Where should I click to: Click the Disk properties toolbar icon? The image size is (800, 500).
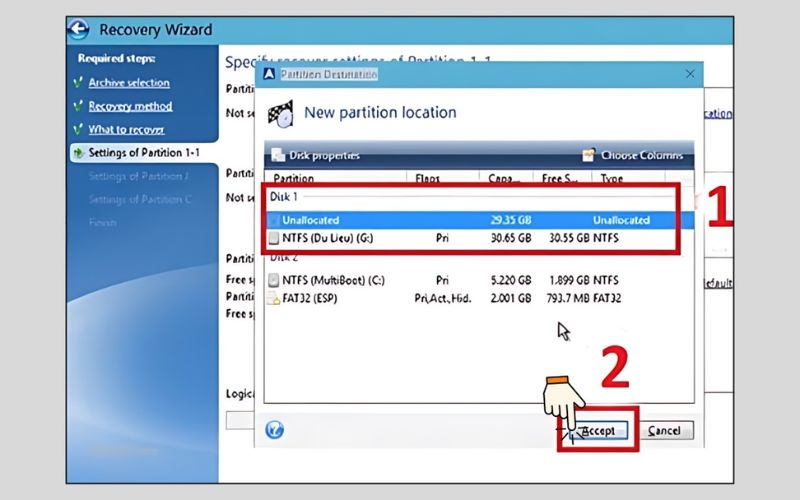(x=278, y=155)
